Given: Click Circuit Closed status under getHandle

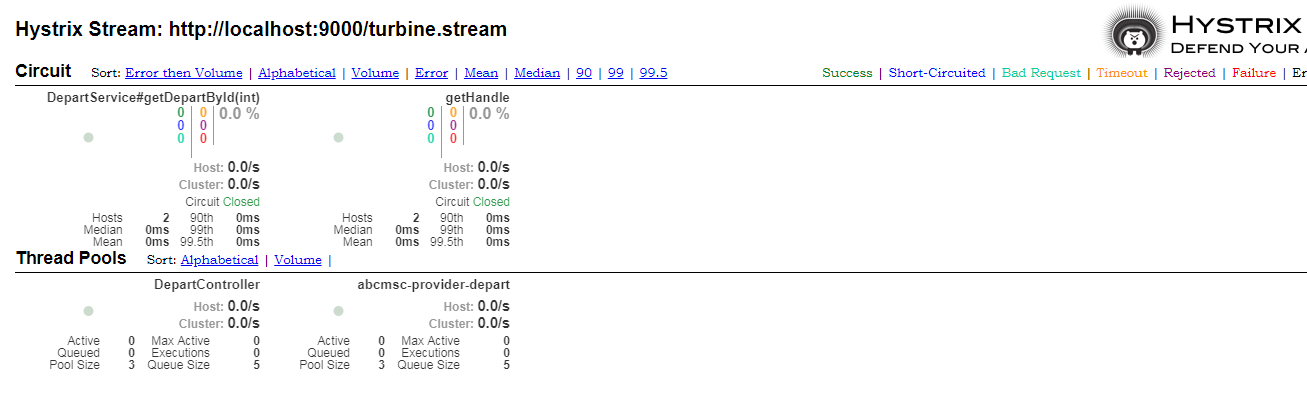Looking at the screenshot, I should 472,202.
